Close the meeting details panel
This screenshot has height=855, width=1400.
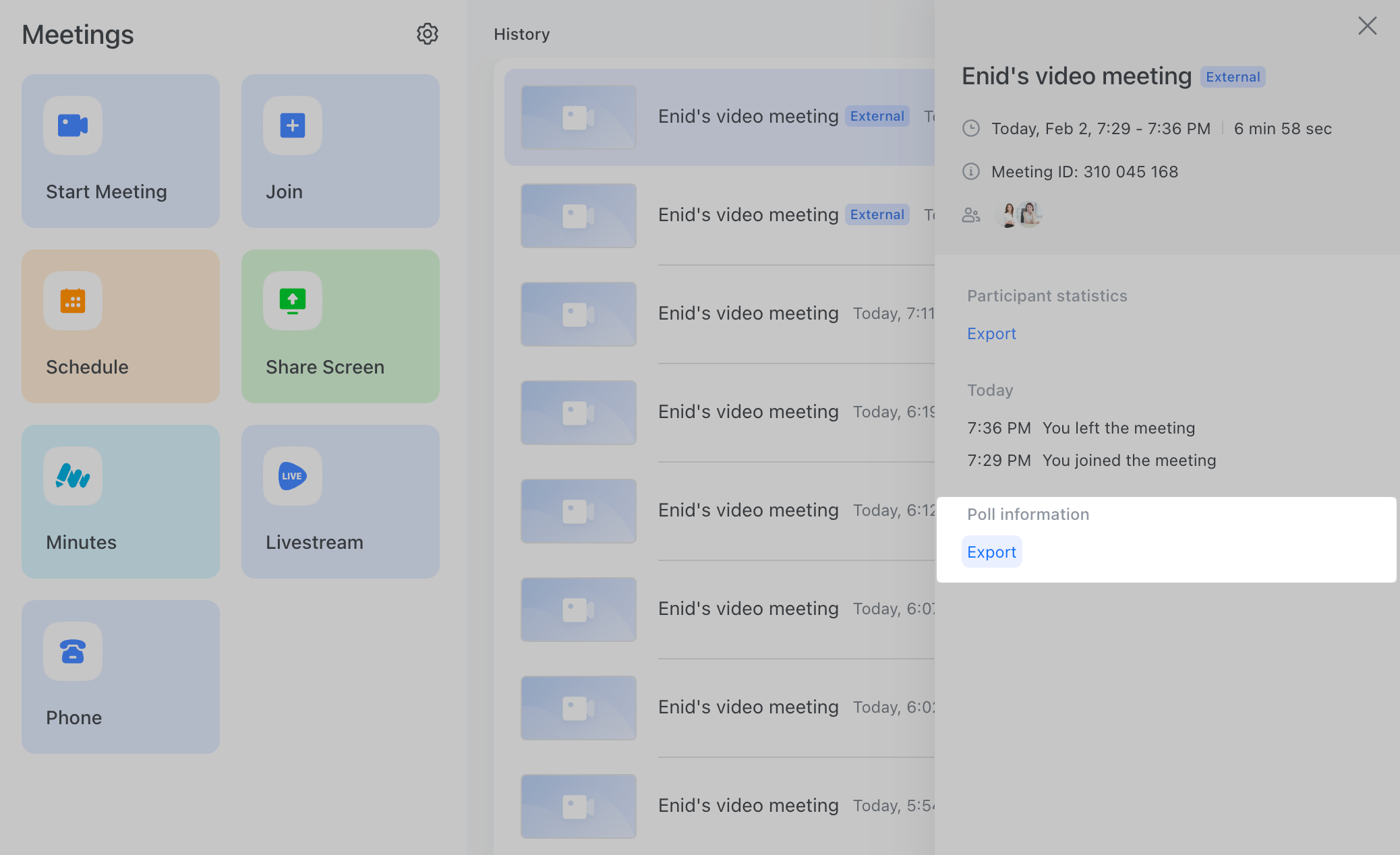coord(1368,26)
